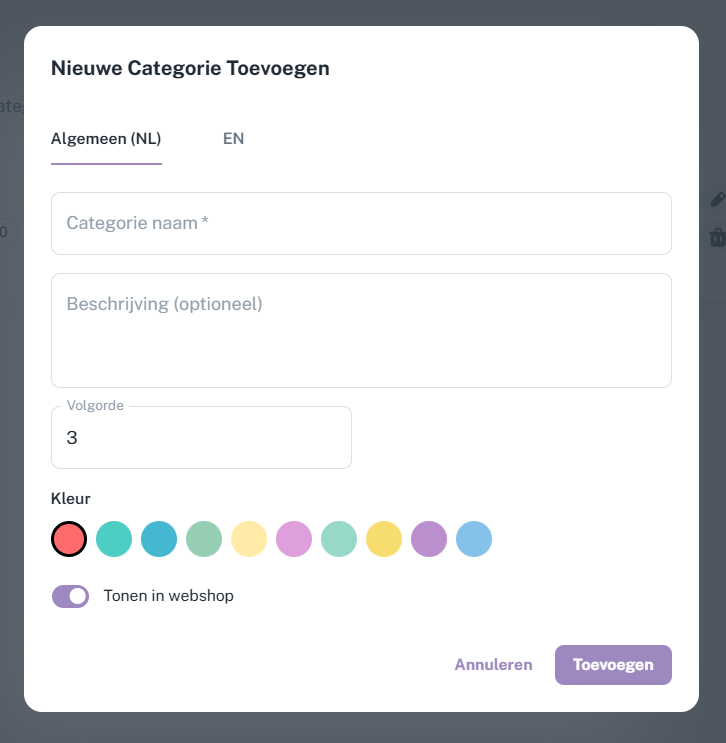Pick the golden yellow color swatch
726x743 pixels.
click(384, 539)
